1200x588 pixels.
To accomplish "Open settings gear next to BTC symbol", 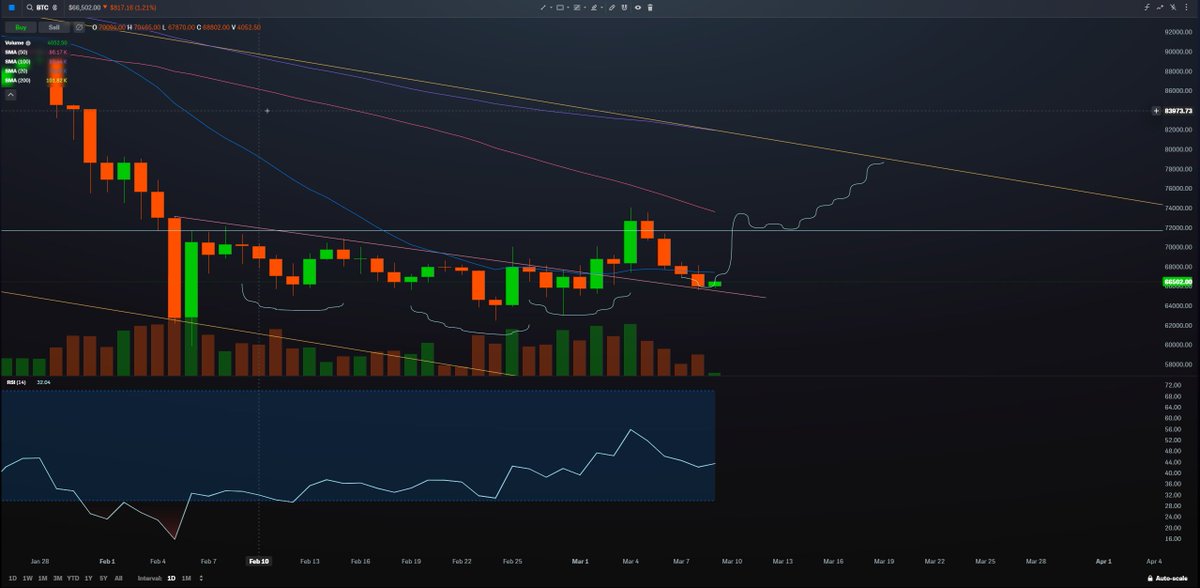I will click(x=55, y=8).
